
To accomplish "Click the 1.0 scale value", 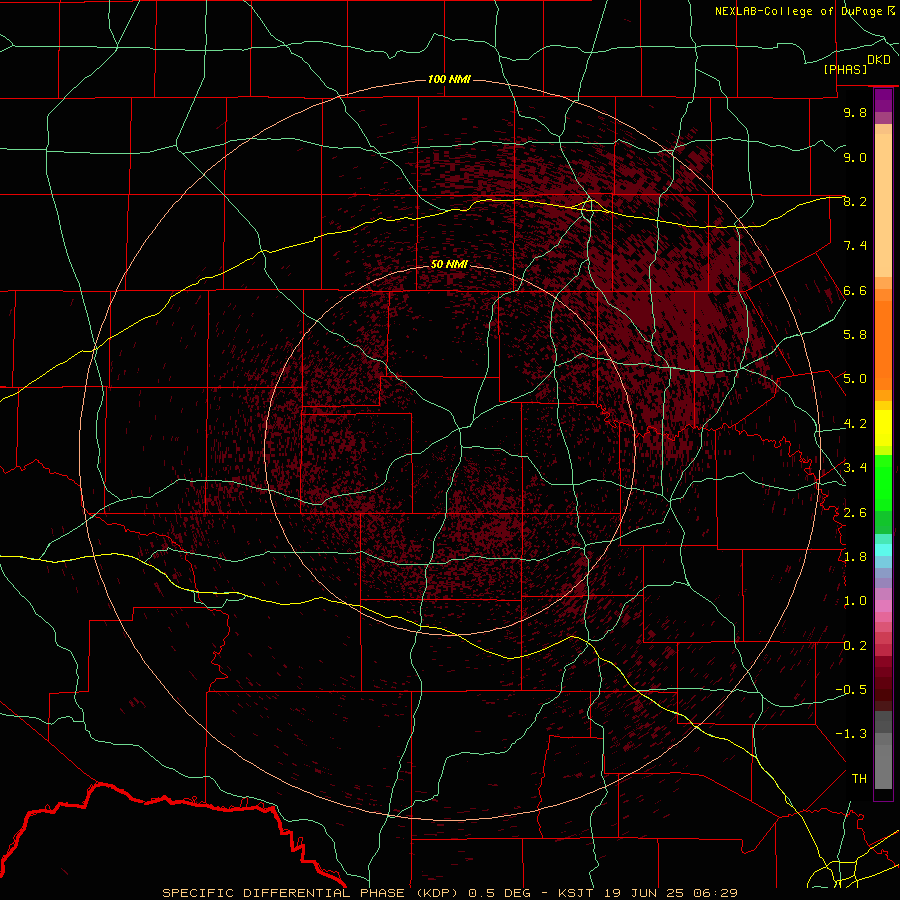I will tap(855, 601).
